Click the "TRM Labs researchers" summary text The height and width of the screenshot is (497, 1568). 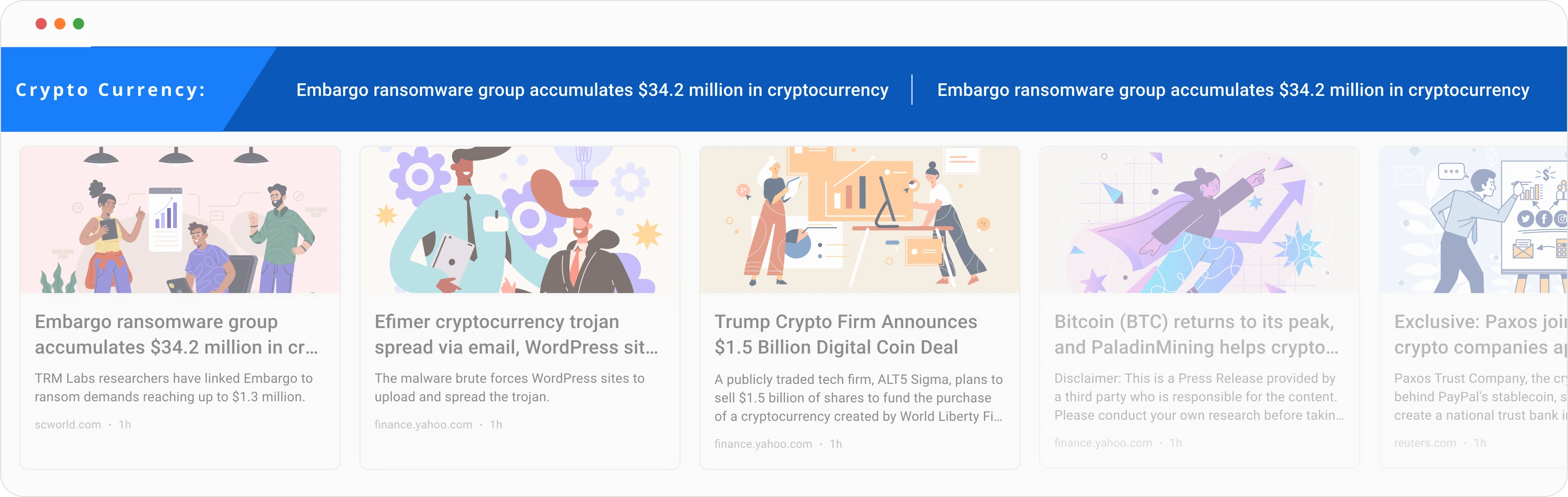174,388
